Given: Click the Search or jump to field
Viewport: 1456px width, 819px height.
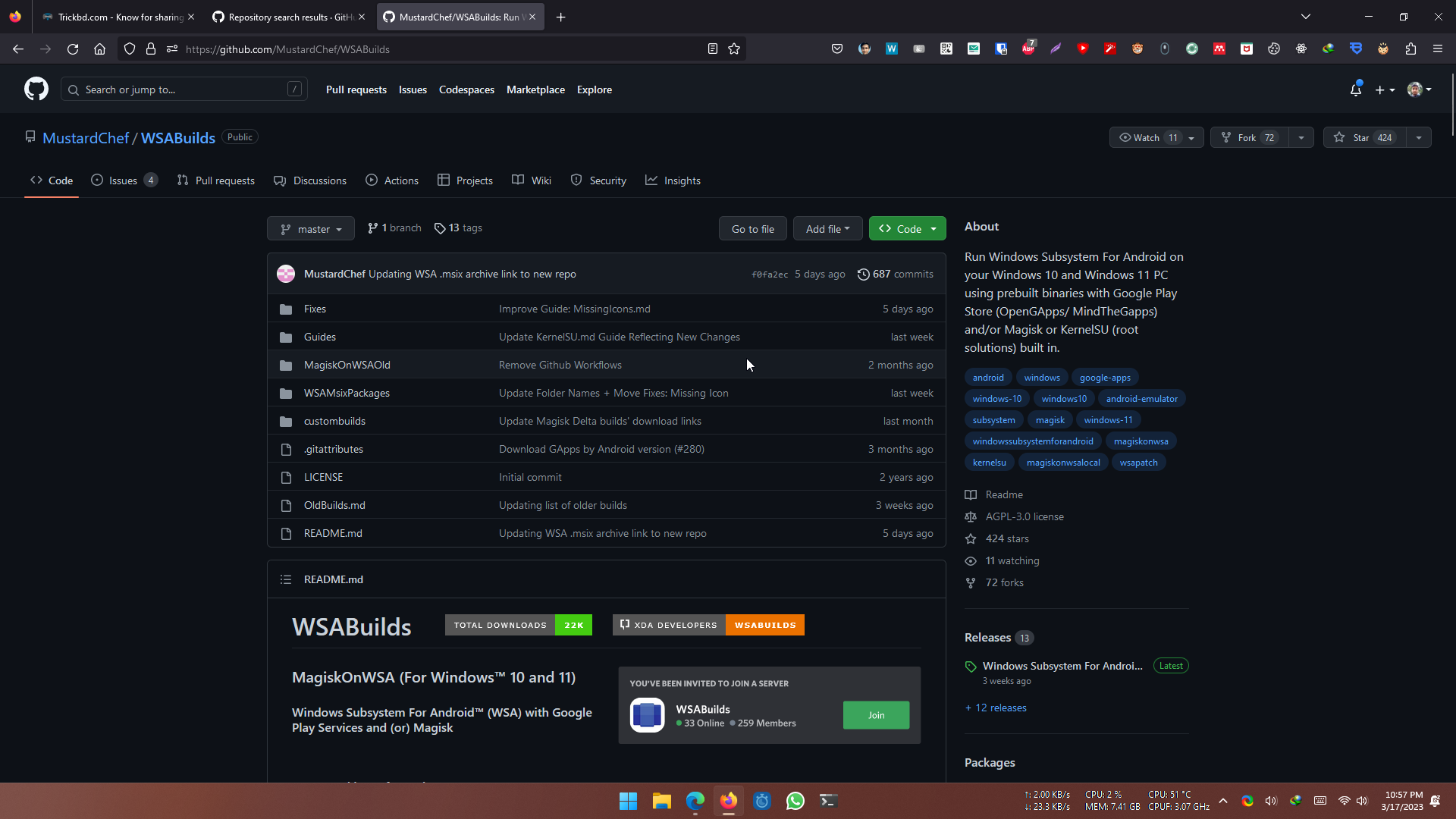Looking at the screenshot, I should pyautogui.click(x=184, y=89).
